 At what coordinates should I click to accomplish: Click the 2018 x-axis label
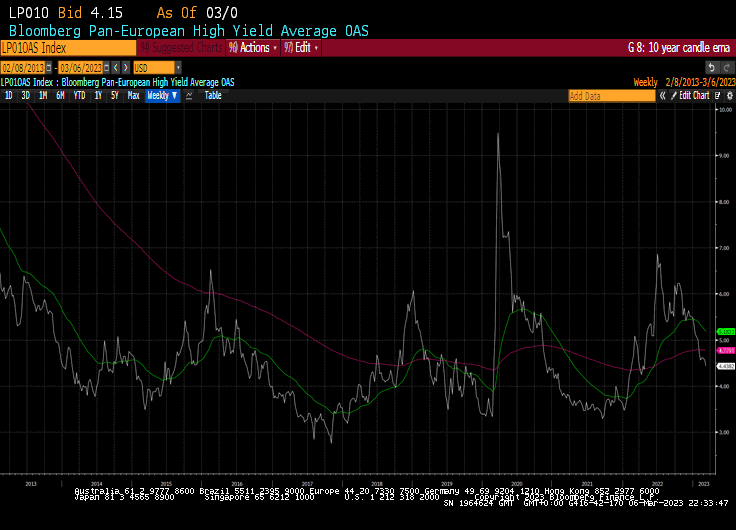coord(377,484)
